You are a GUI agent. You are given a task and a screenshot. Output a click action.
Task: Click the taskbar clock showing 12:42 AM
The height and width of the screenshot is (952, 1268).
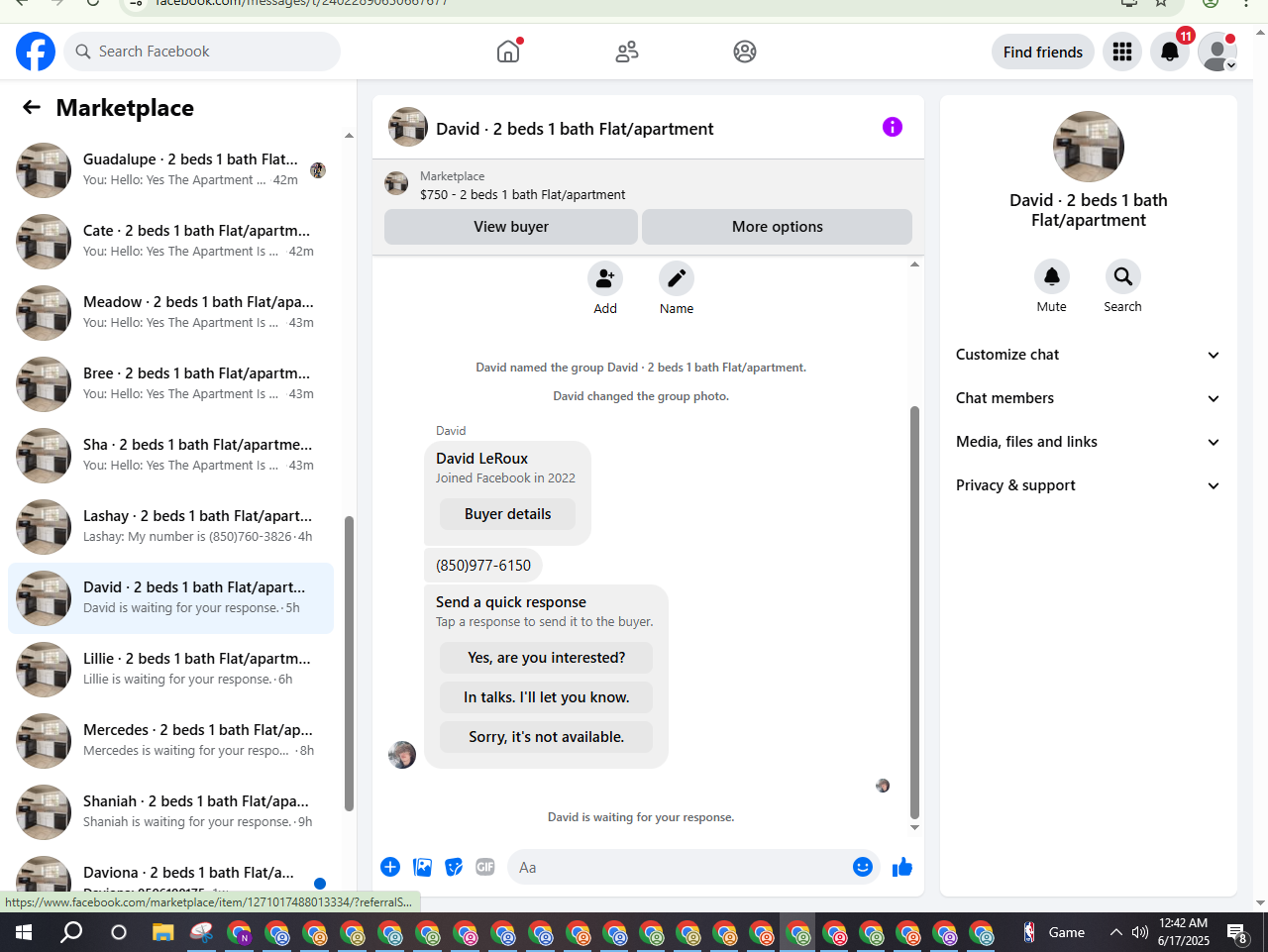tap(1184, 932)
